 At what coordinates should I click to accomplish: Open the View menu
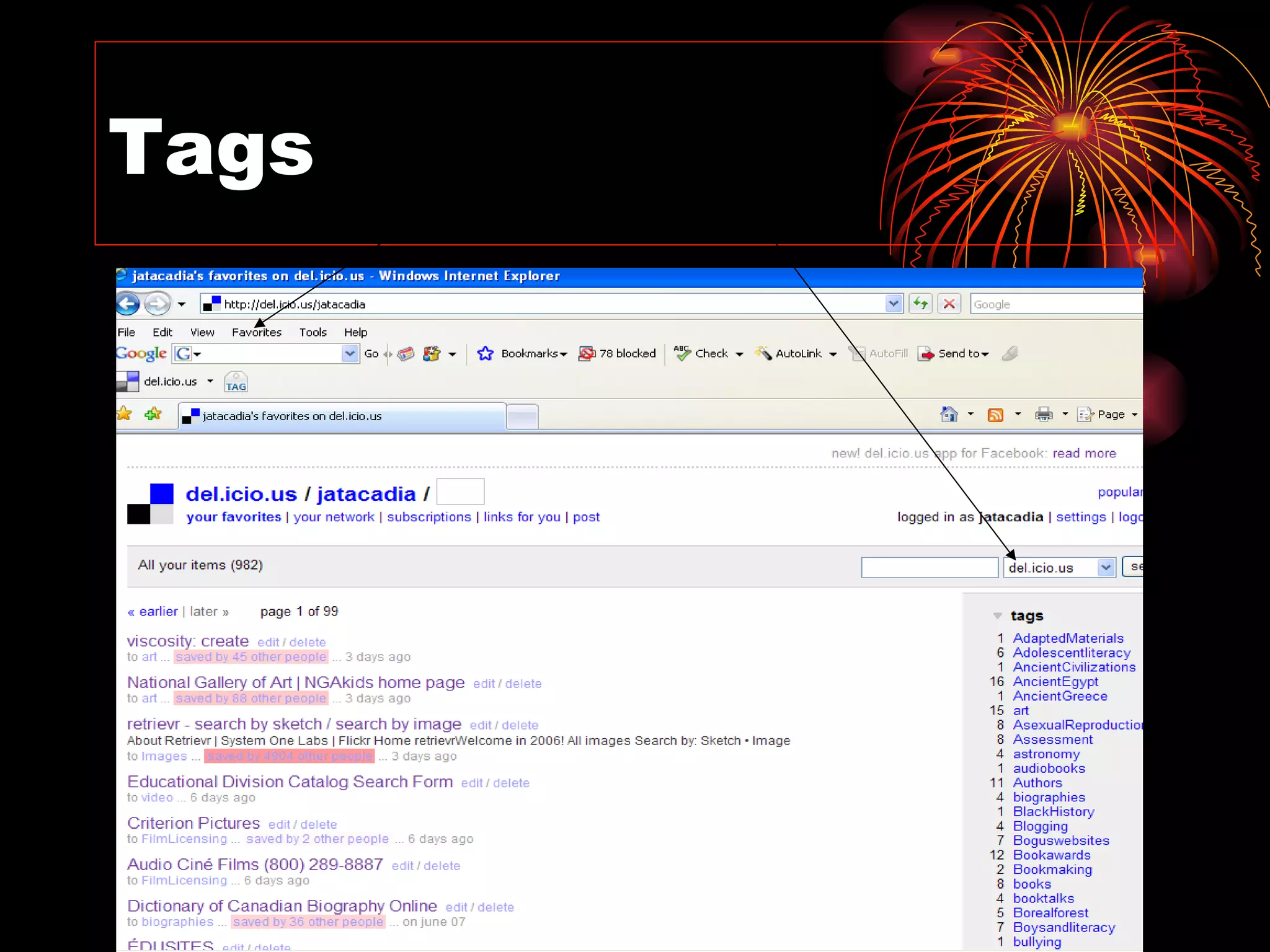pyautogui.click(x=202, y=332)
